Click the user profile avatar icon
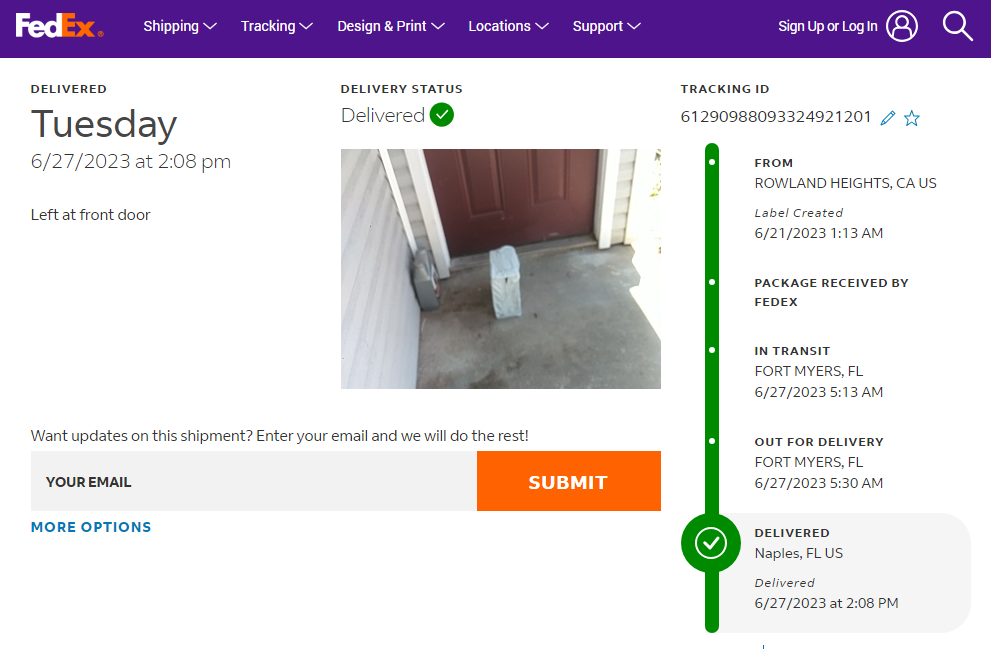Viewport: 991px width, 649px height. coord(901,26)
